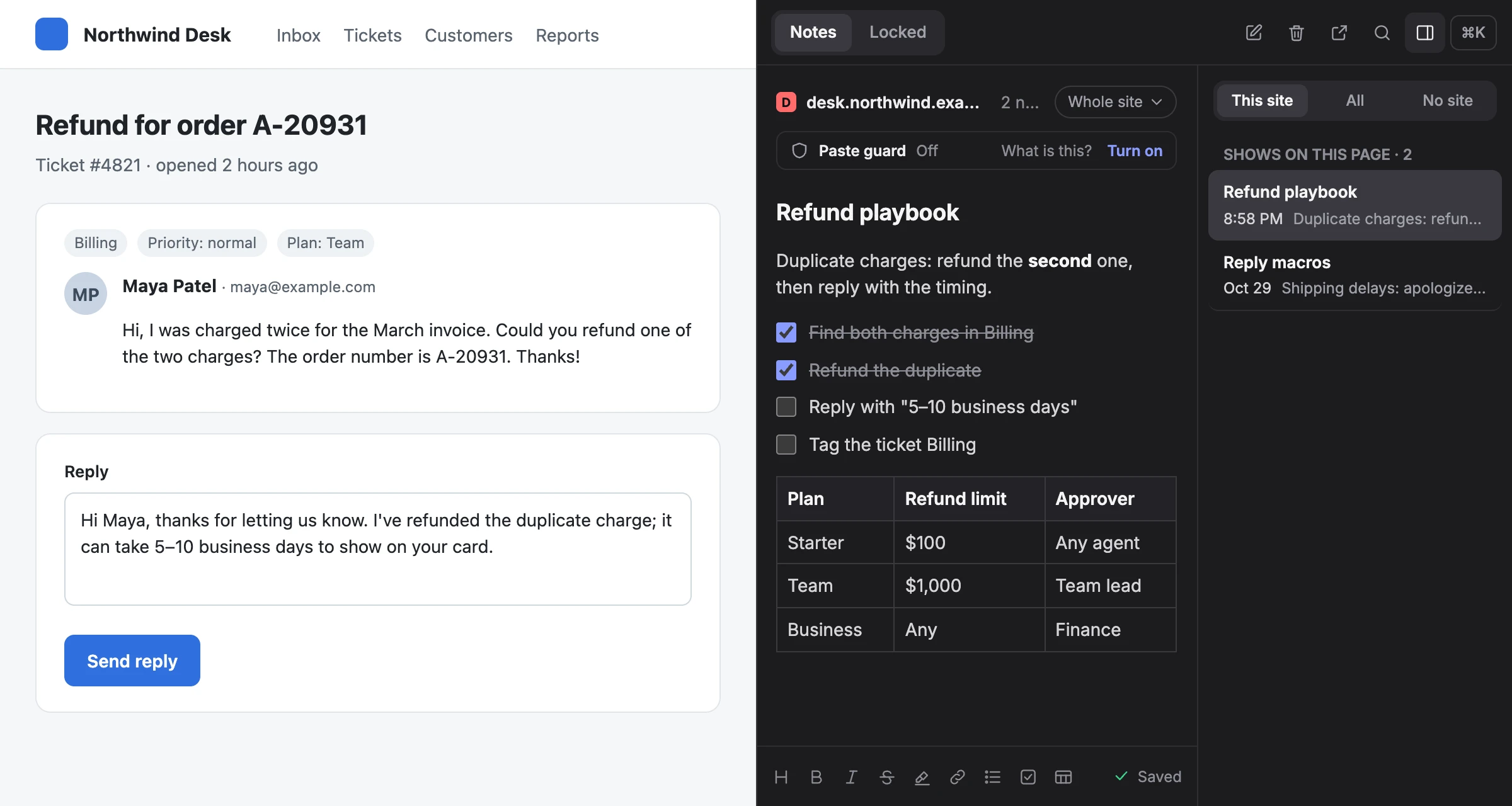Click the Send reply button
Viewport: 1512px width, 806px height.
(132, 661)
